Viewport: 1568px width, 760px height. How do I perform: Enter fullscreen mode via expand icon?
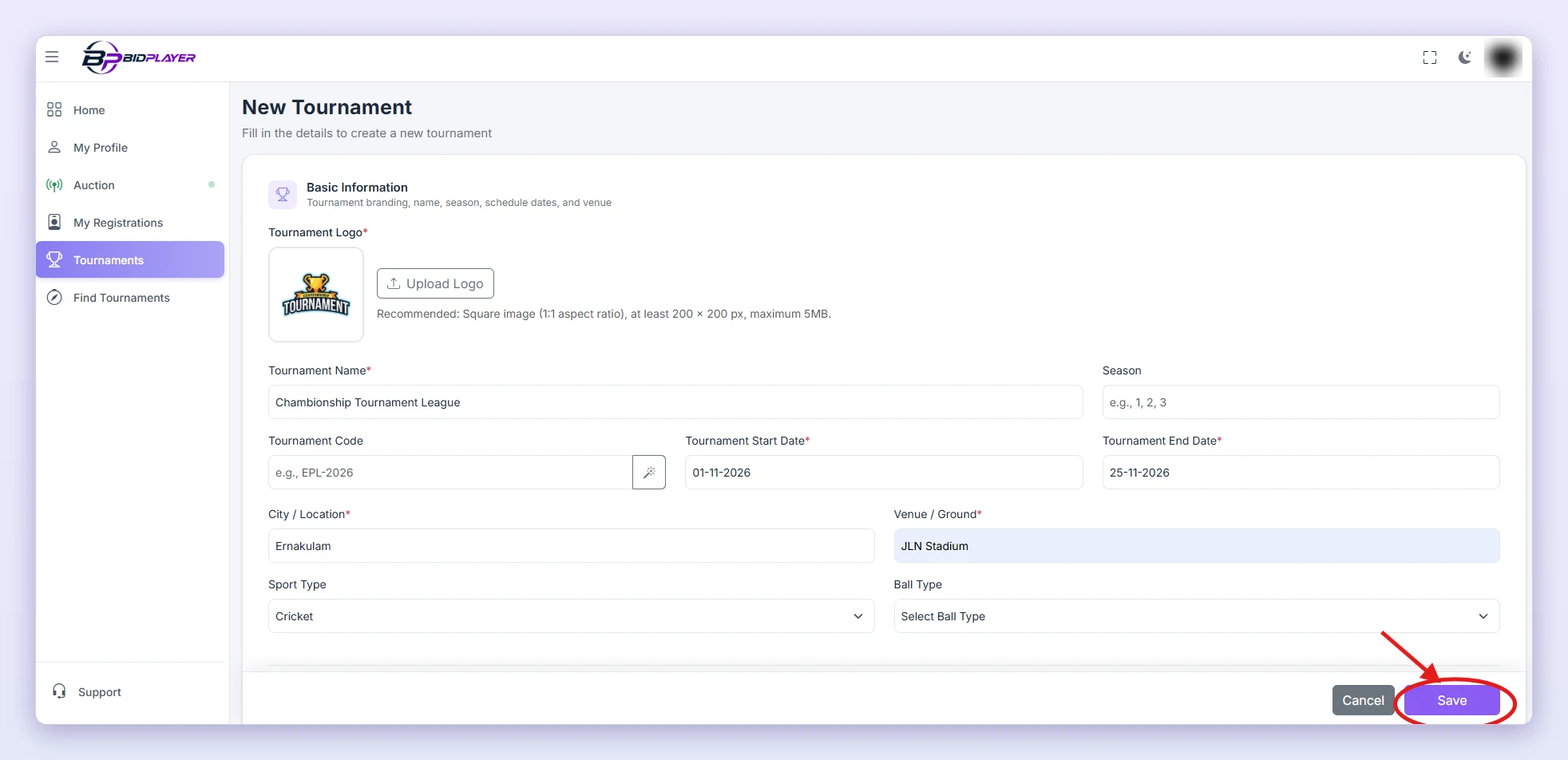point(1430,57)
